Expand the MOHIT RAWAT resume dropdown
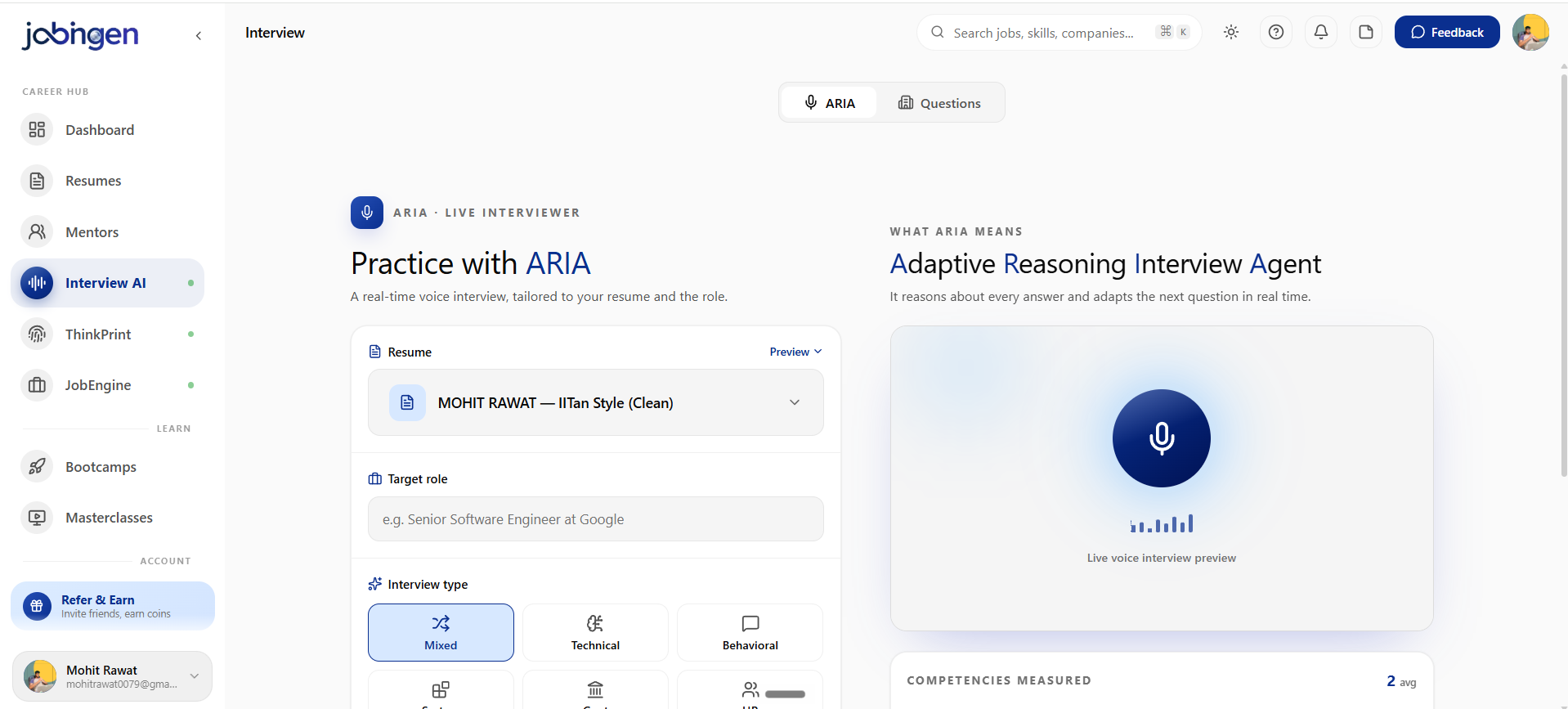 (x=595, y=402)
